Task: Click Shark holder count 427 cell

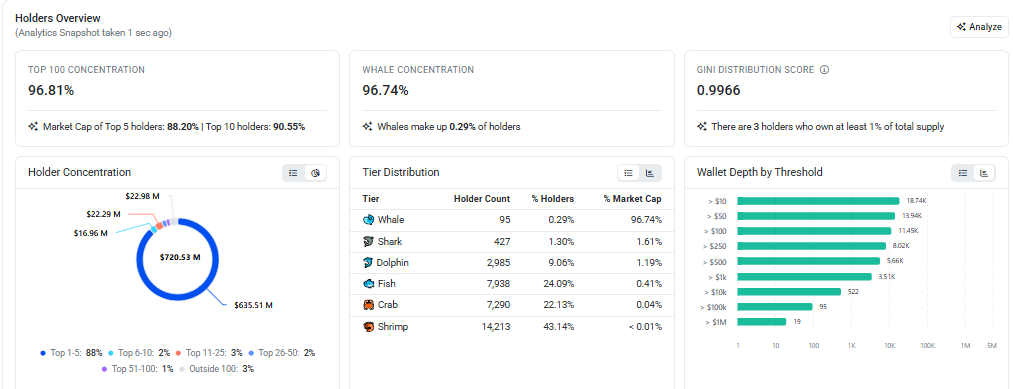Action: pos(502,242)
